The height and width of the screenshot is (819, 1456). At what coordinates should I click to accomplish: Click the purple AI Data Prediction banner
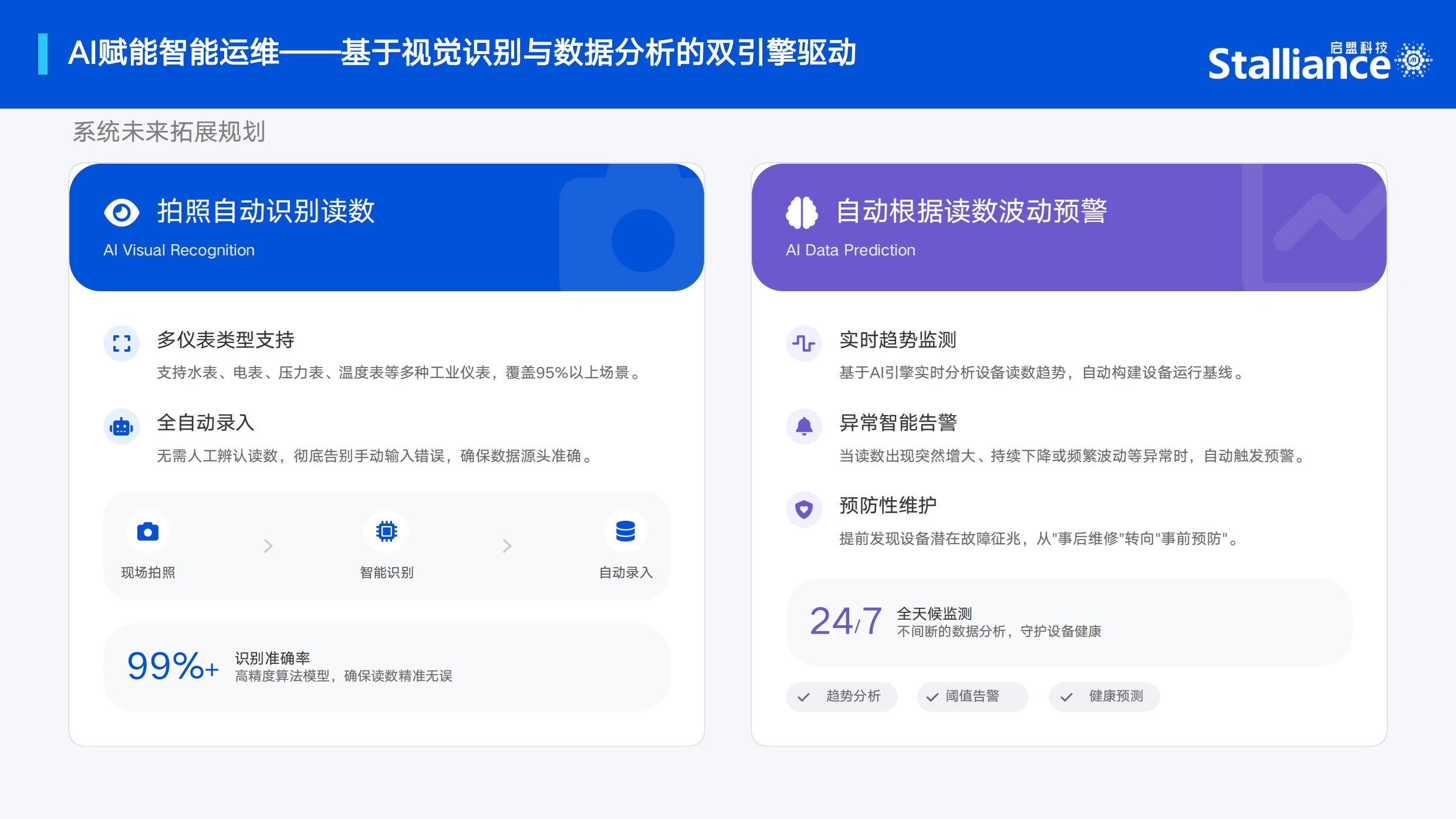(x=1068, y=227)
